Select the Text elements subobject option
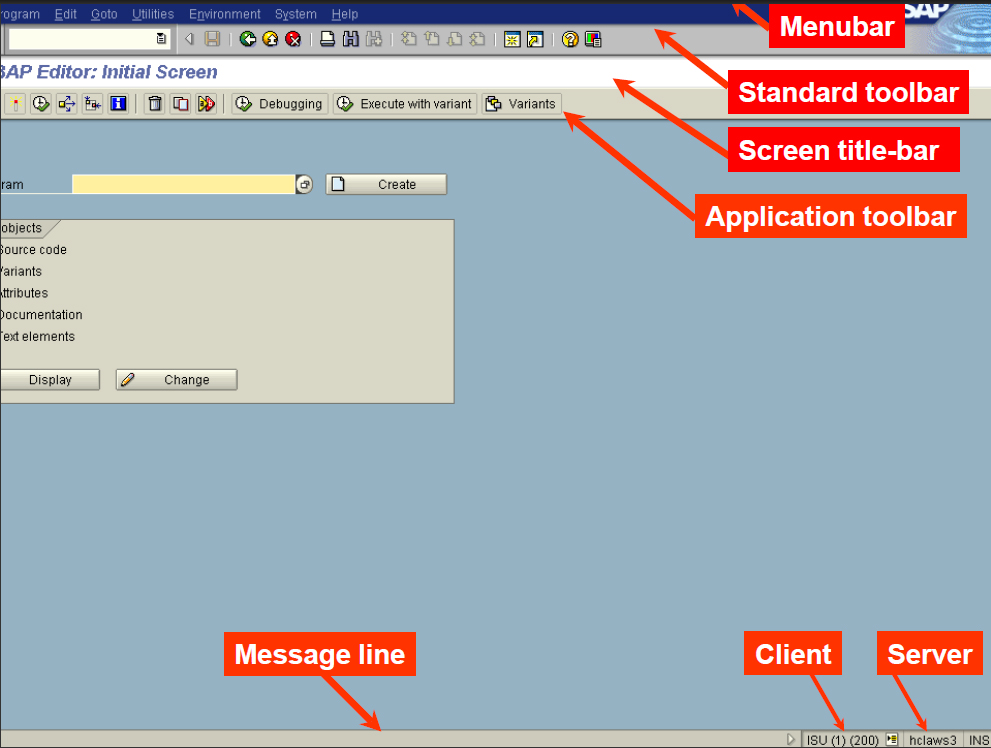This screenshot has height=748, width=991. pyautogui.click(x=37, y=337)
